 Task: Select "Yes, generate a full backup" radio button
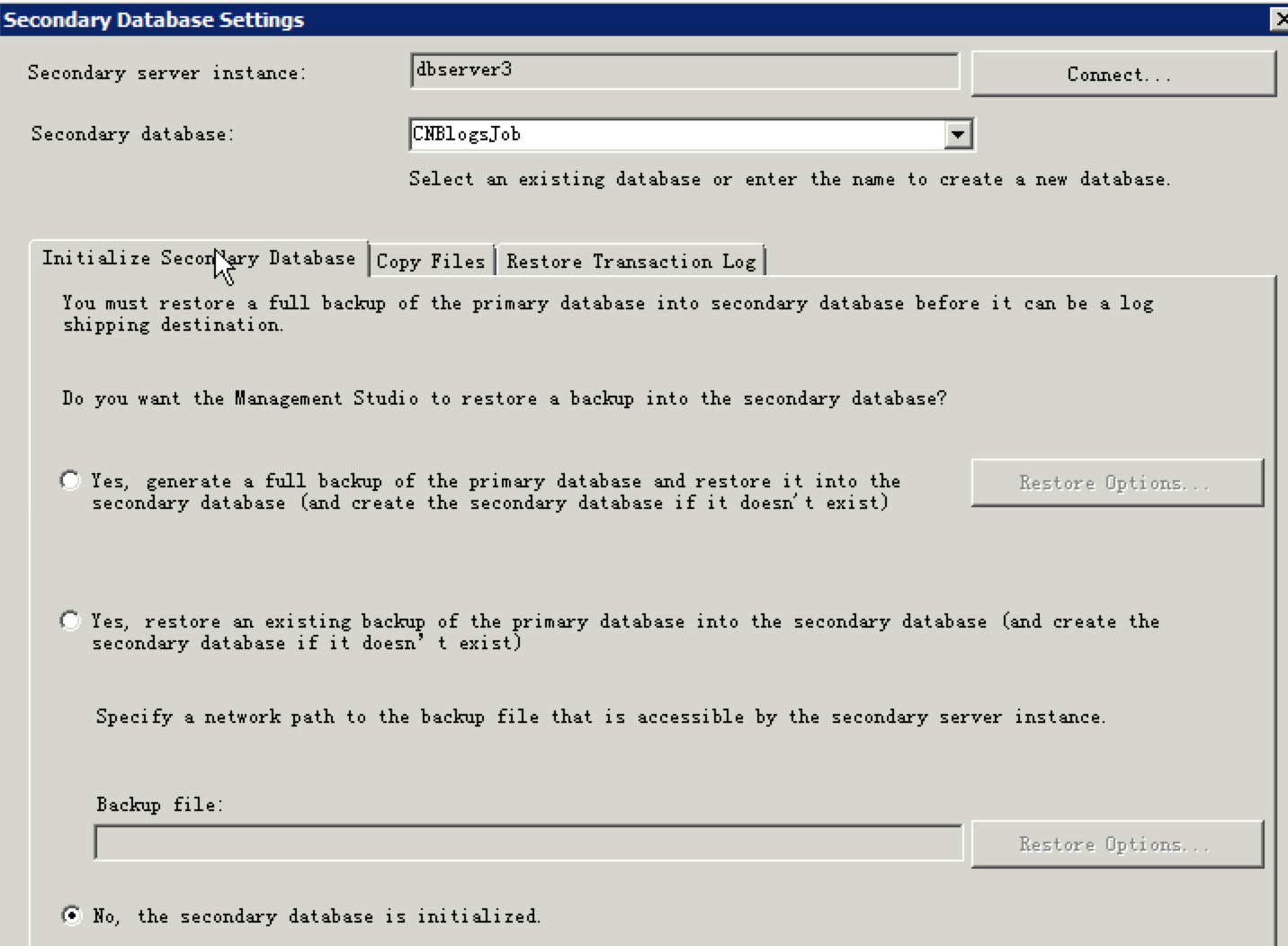70,480
